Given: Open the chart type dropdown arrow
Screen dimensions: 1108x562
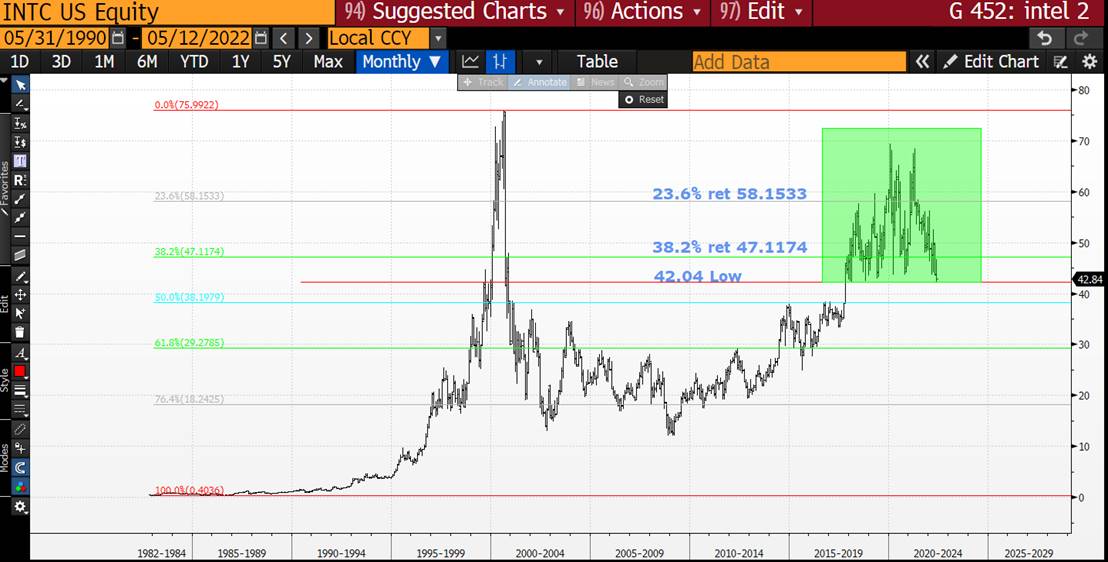Looking at the screenshot, I should (x=539, y=62).
